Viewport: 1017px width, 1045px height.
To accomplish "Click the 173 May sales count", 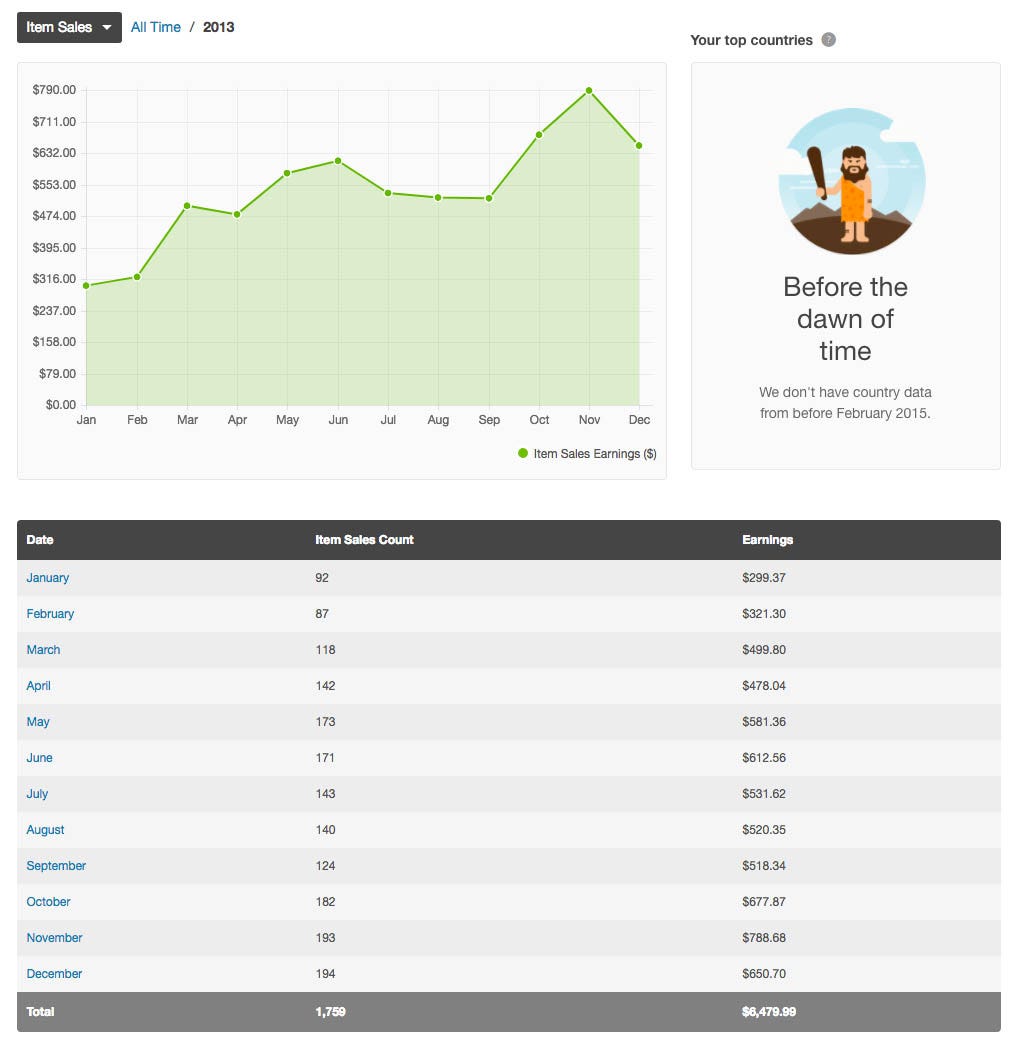I will pos(325,722).
